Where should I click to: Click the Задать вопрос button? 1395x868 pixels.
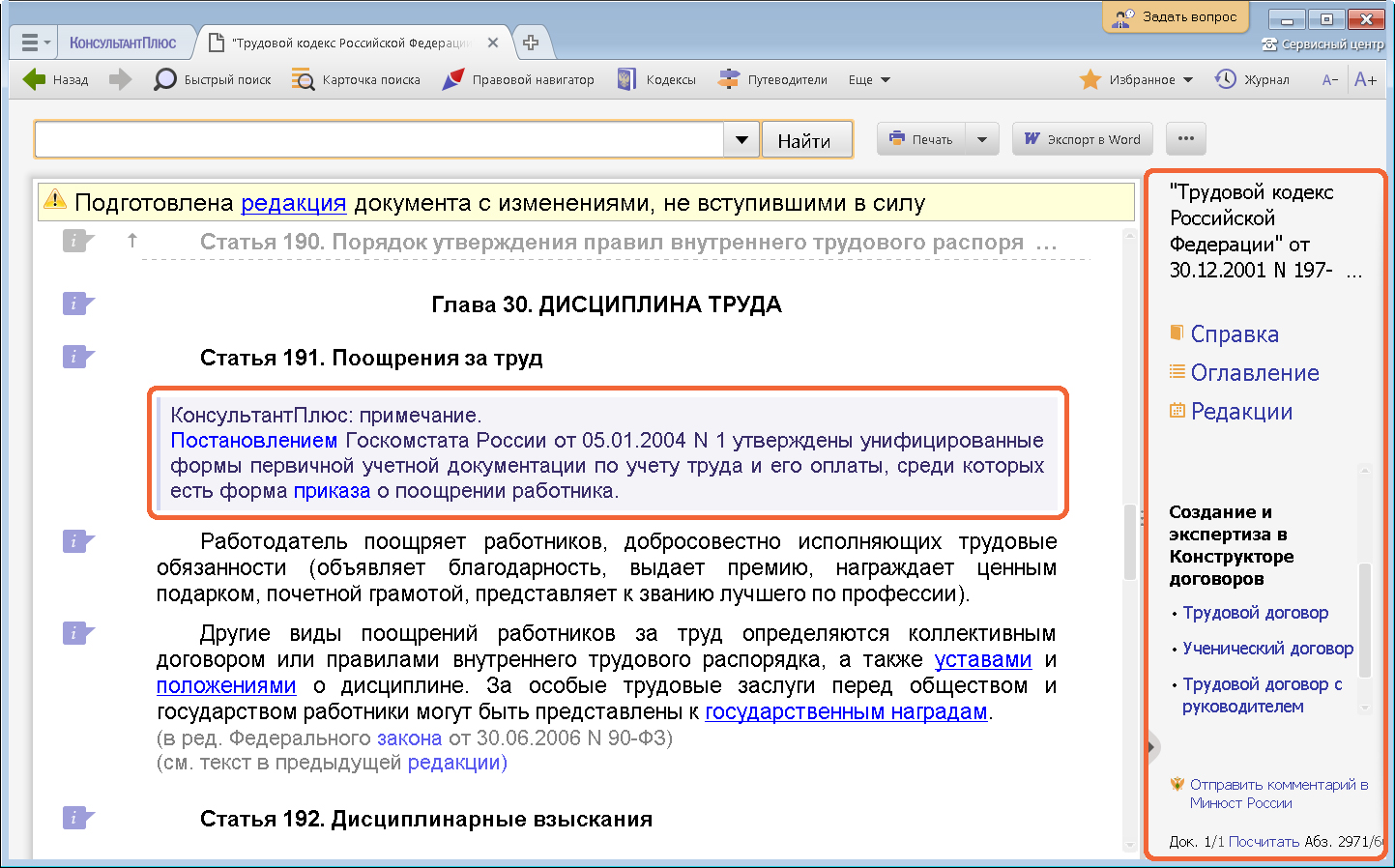click(1176, 17)
